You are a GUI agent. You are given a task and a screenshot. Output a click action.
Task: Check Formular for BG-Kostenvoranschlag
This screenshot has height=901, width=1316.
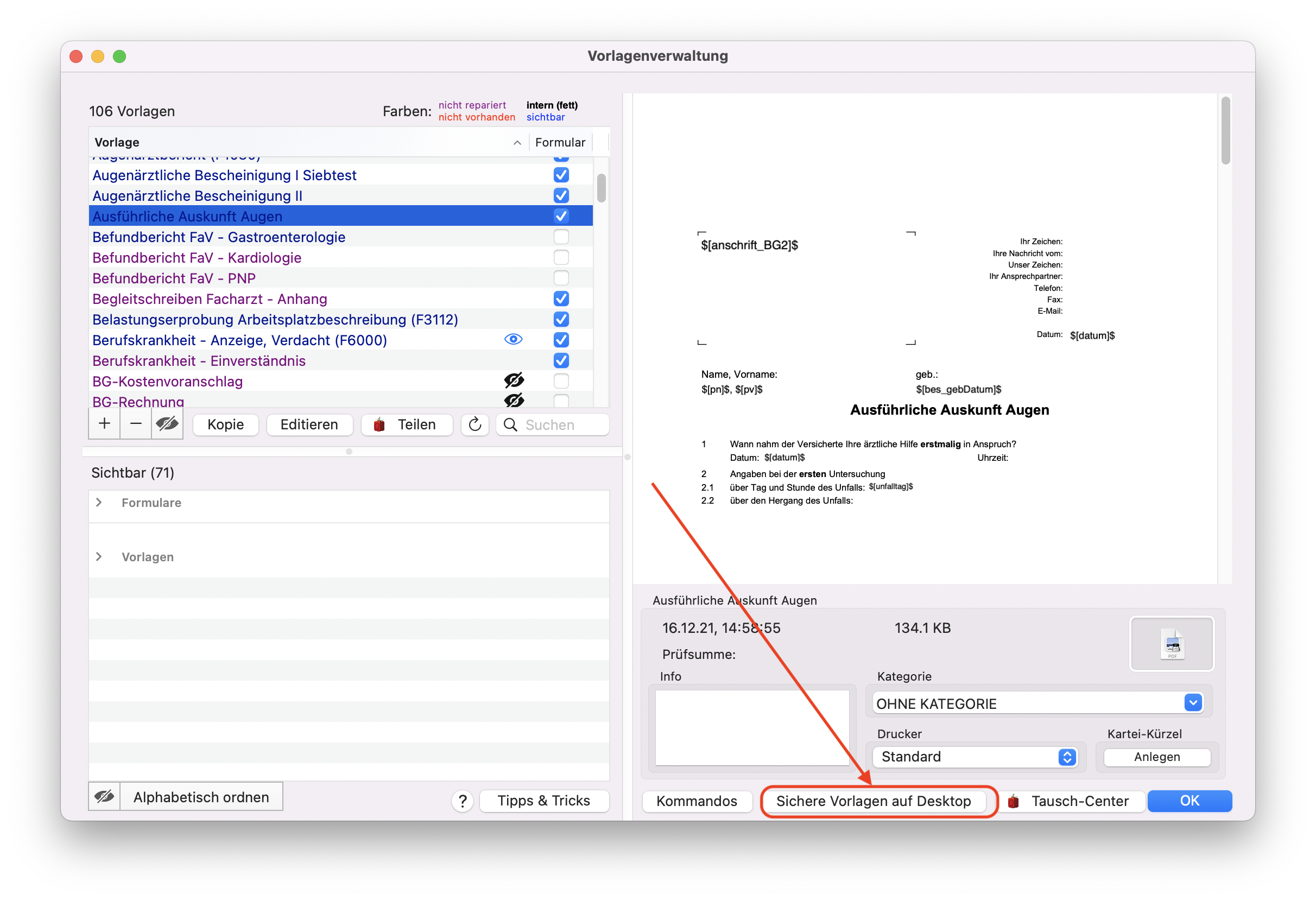(x=561, y=381)
